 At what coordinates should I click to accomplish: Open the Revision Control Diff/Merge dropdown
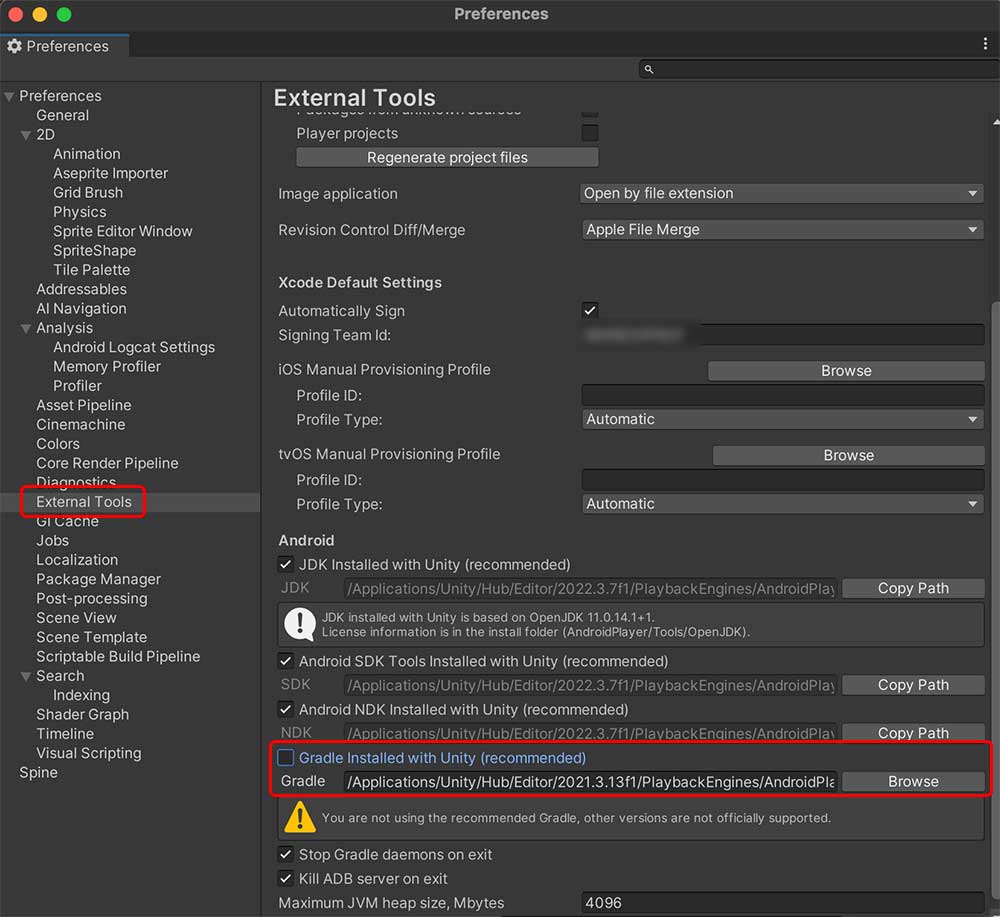780,229
